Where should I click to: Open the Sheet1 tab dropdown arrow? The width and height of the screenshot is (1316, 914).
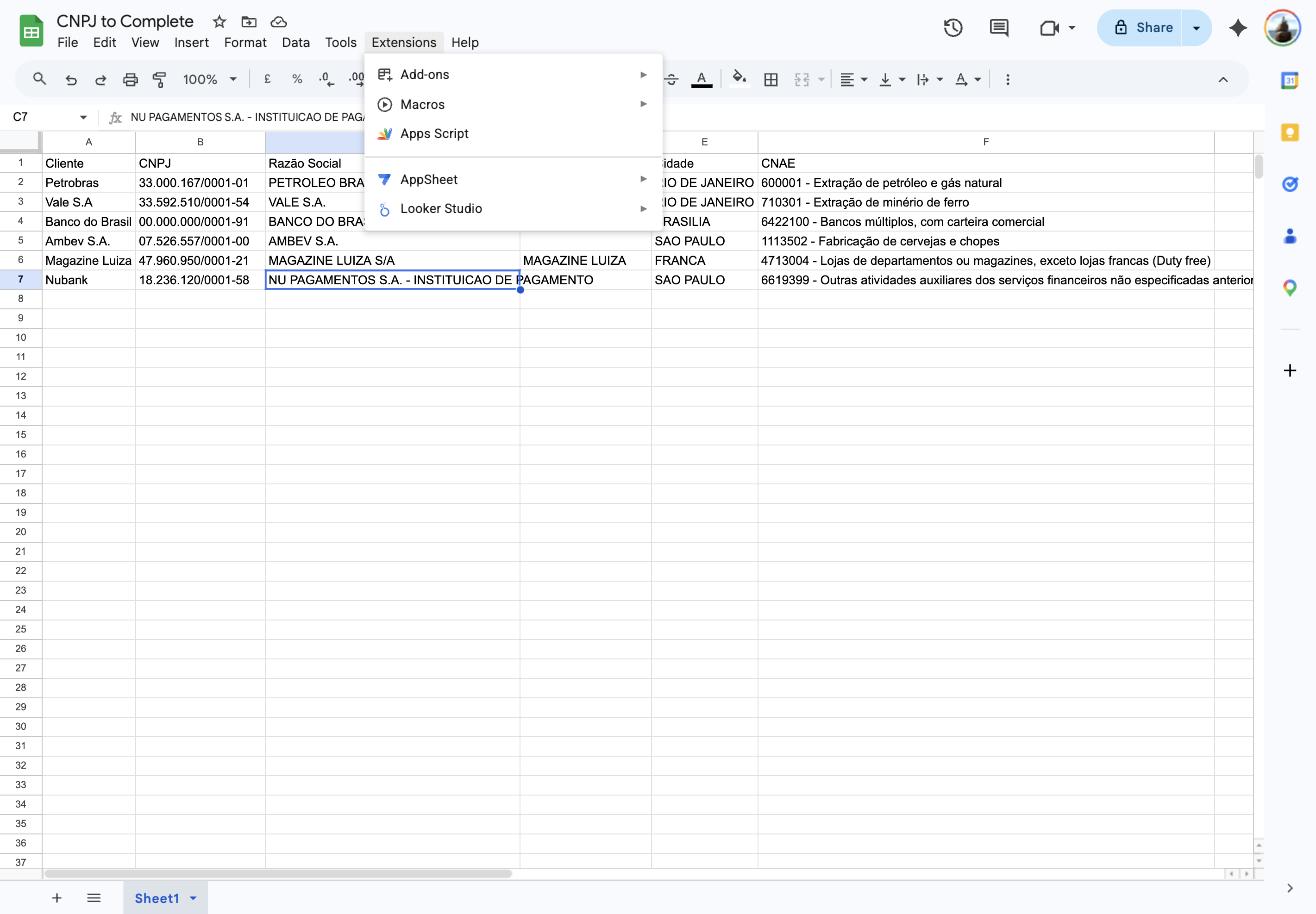(x=193, y=898)
